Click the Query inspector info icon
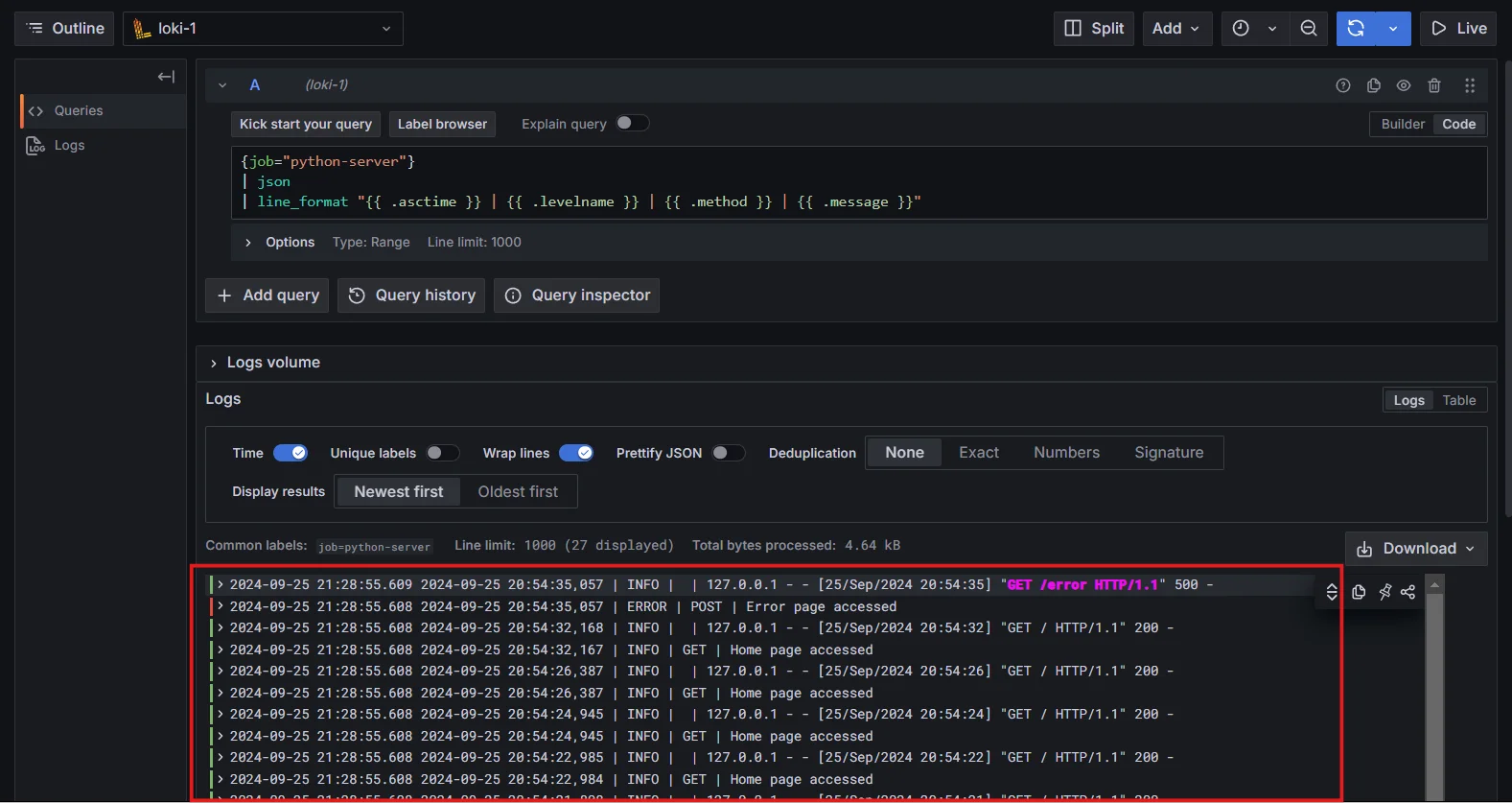This screenshot has width=1512, height=803. point(513,295)
